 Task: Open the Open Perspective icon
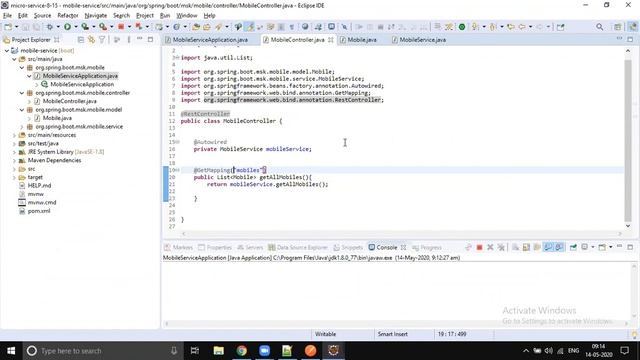[x=618, y=27]
